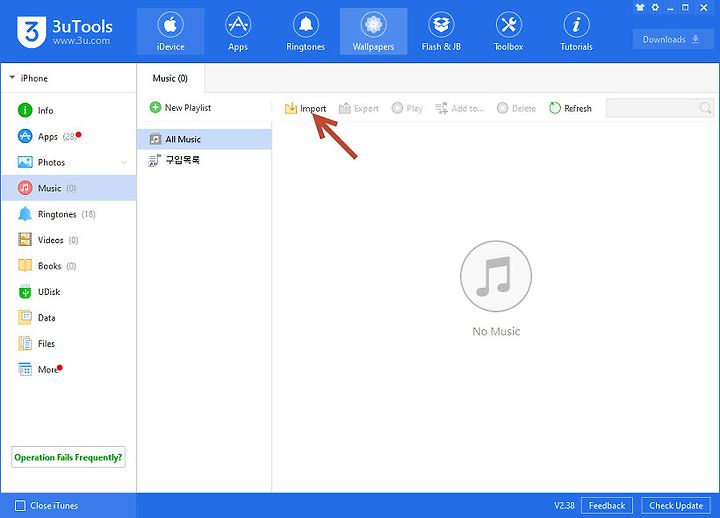Select Books (0) in the sidebar

(x=69, y=265)
